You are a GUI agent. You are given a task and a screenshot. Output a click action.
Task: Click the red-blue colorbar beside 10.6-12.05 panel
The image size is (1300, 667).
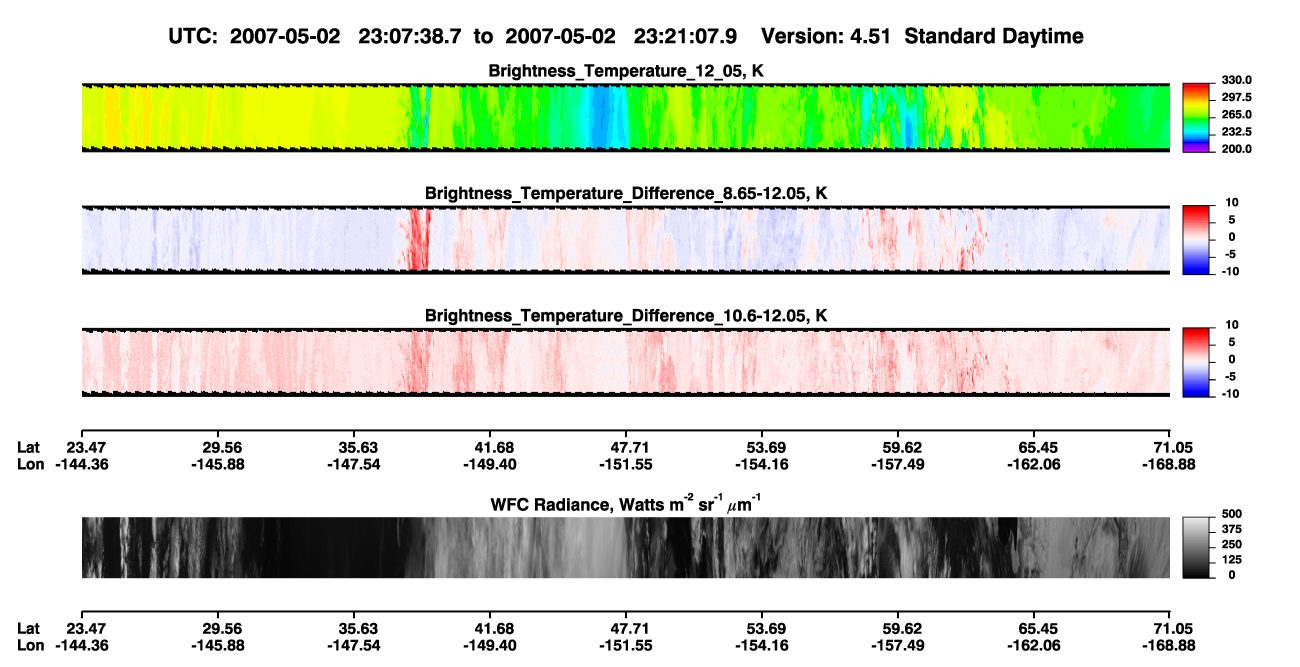point(1198,361)
